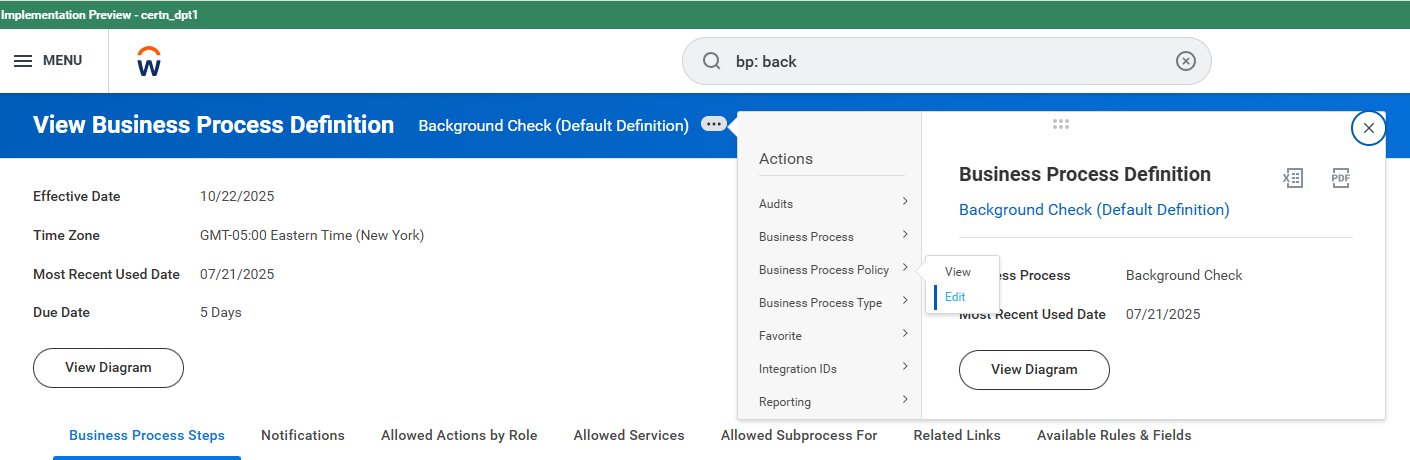Switch to the Notifications tab

303,436
